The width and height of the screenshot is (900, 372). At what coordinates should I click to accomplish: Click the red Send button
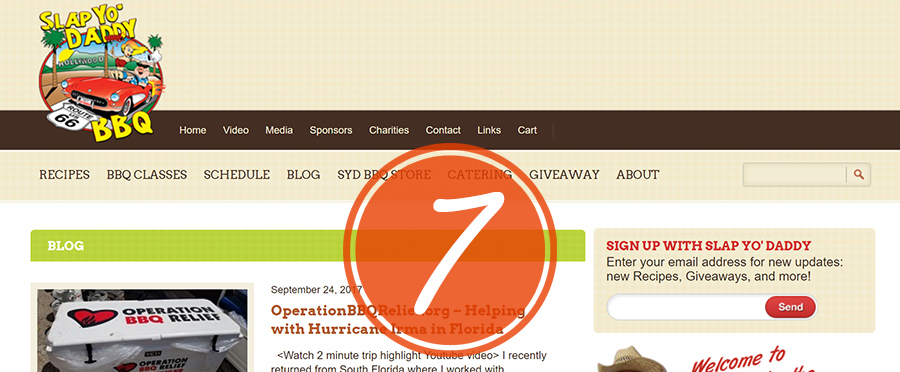pyautogui.click(x=790, y=307)
